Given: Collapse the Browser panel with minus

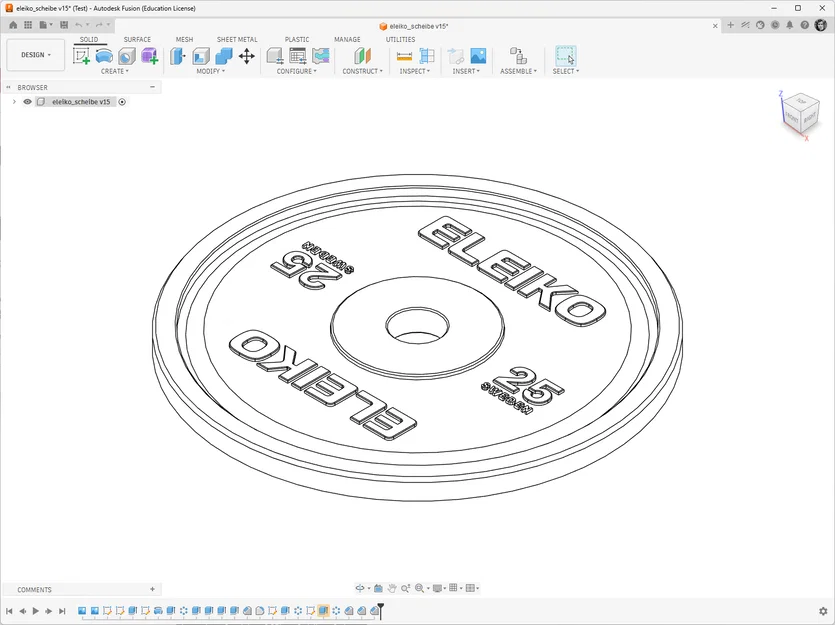Looking at the screenshot, I should point(152,87).
